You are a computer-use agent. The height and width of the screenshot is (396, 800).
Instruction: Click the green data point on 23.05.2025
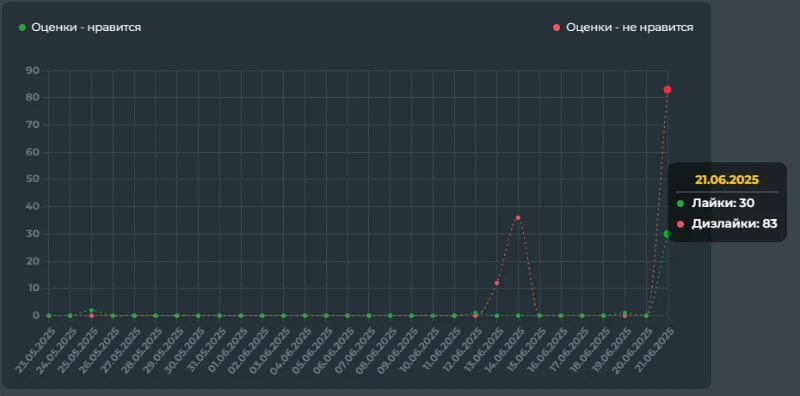[x=49, y=315]
